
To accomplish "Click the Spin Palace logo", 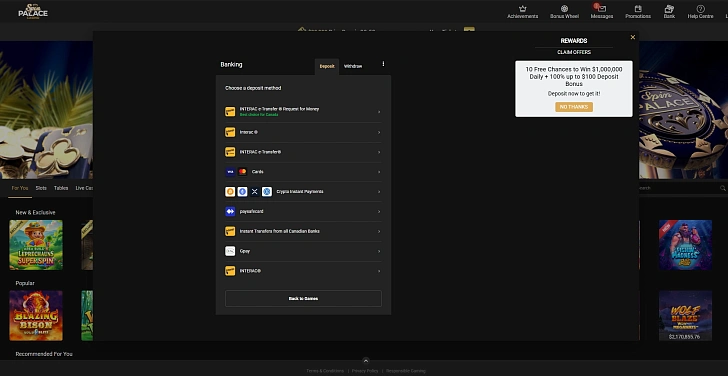I will coord(33,12).
